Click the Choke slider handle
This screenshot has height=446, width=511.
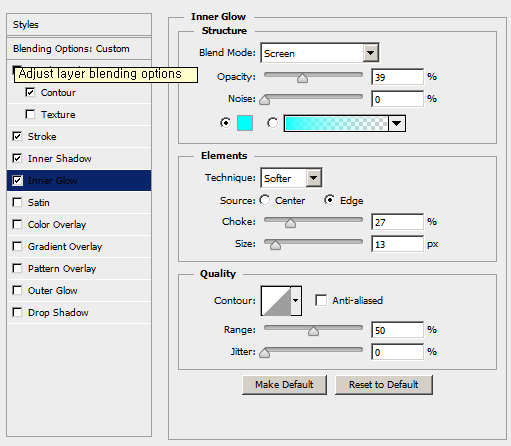290,223
